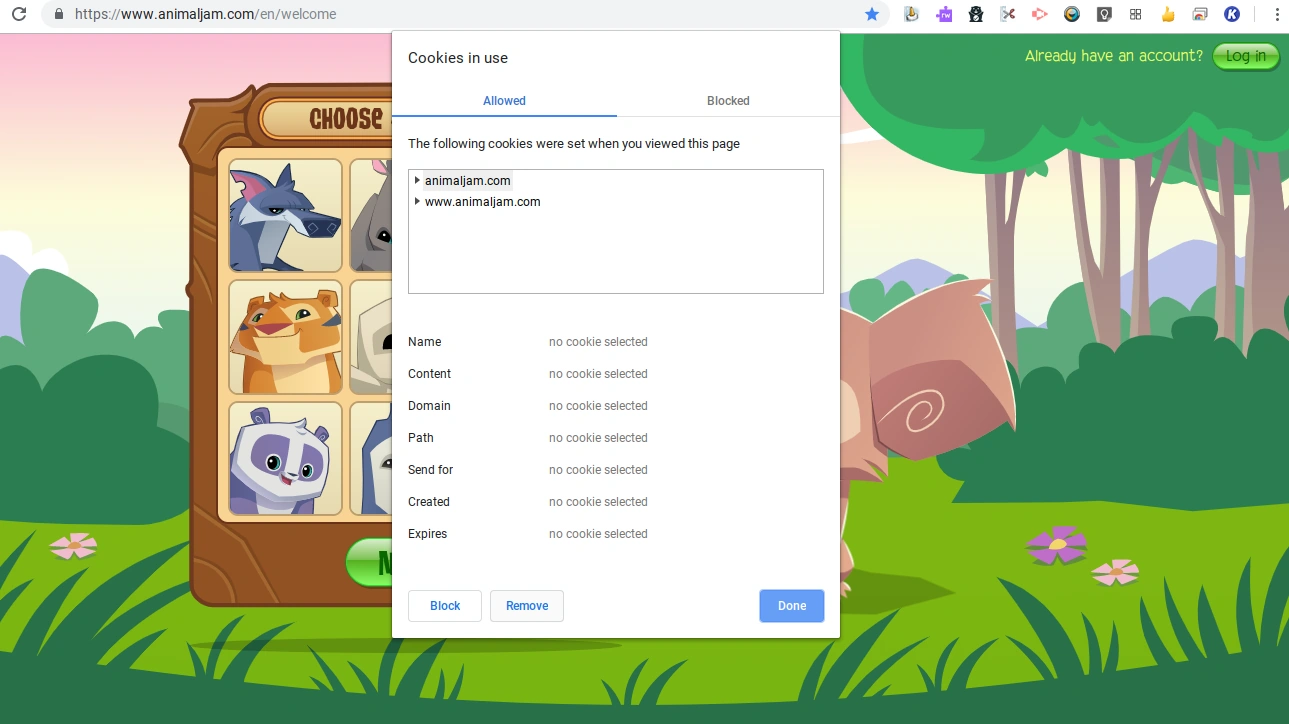Click the padlock site info icon

(x=58, y=15)
